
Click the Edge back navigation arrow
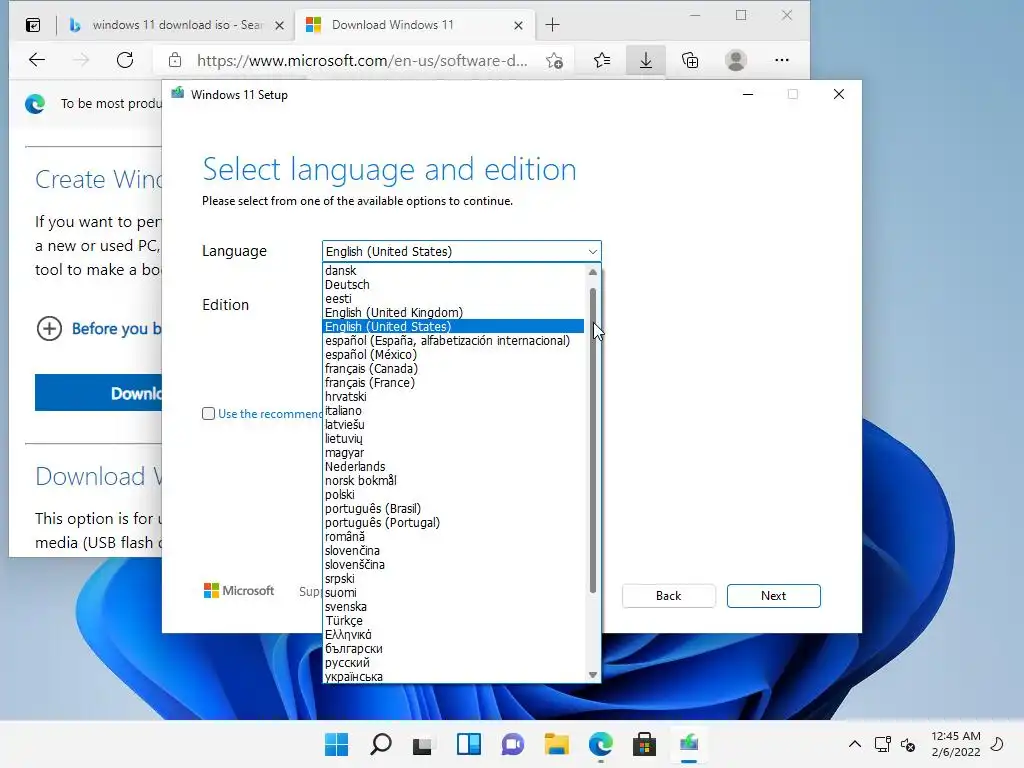(x=37, y=60)
